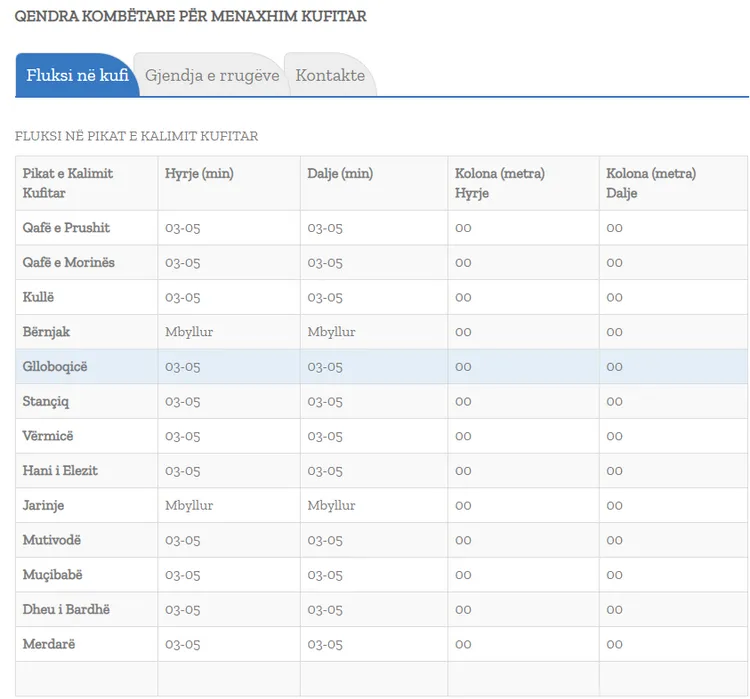The width and height of the screenshot is (750, 699).
Task: Select the Stançiq row name
Action: pyautogui.click(x=45, y=401)
